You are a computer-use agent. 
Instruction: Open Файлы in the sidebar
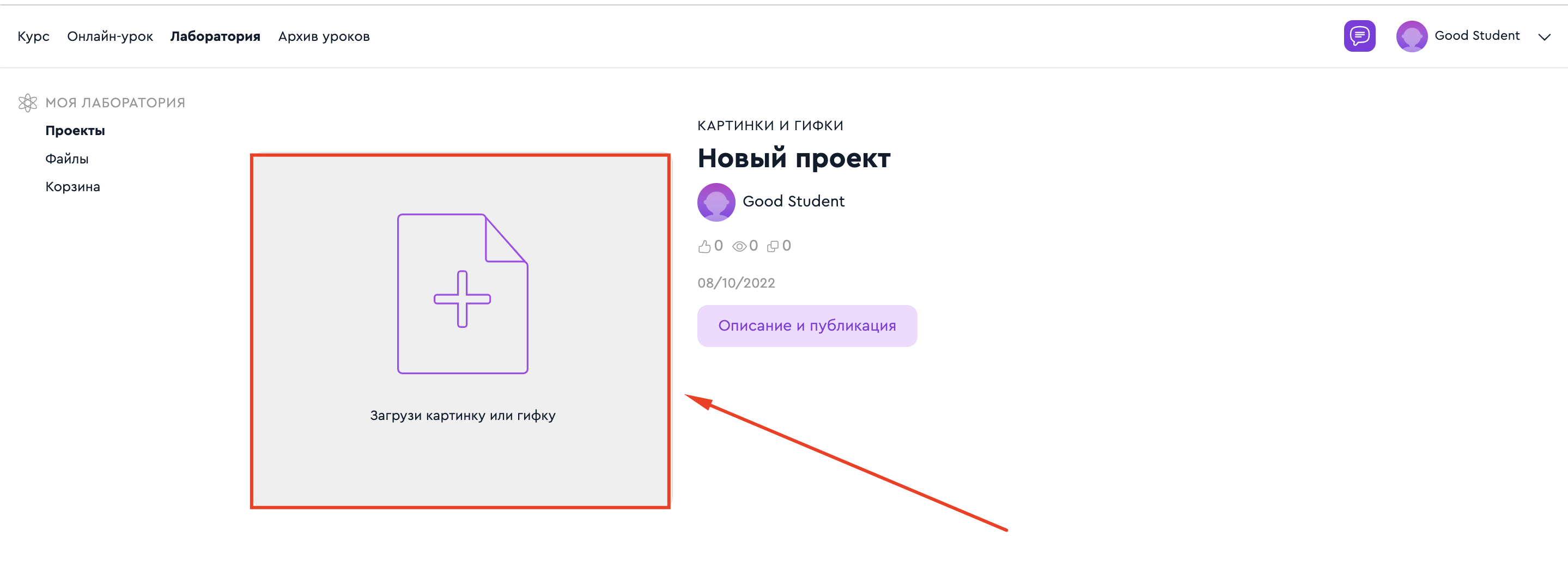pyautogui.click(x=67, y=159)
